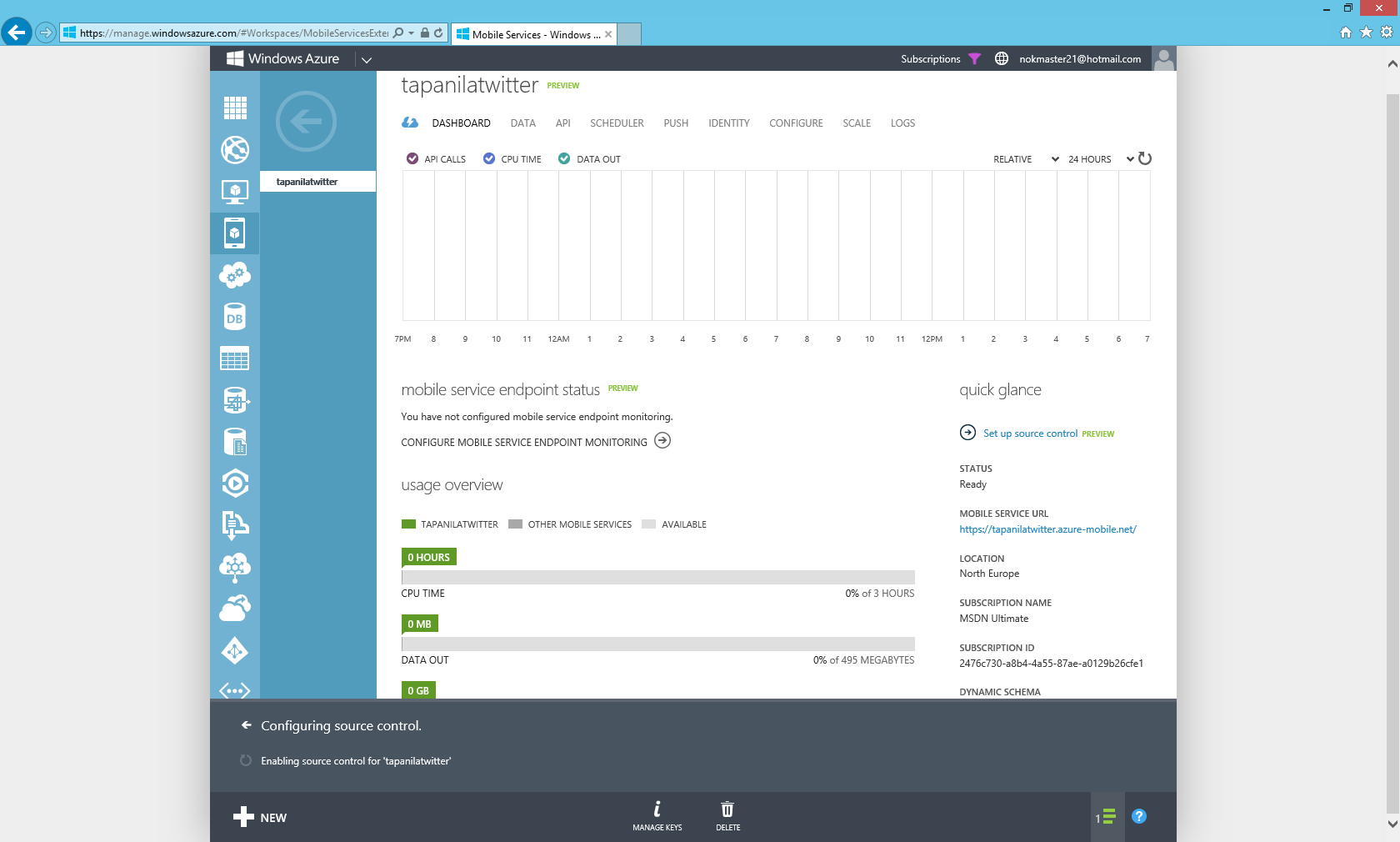Screen dimensions: 1400x842
Task: Open the 24 HOURS time range dropdown
Action: point(1101,159)
